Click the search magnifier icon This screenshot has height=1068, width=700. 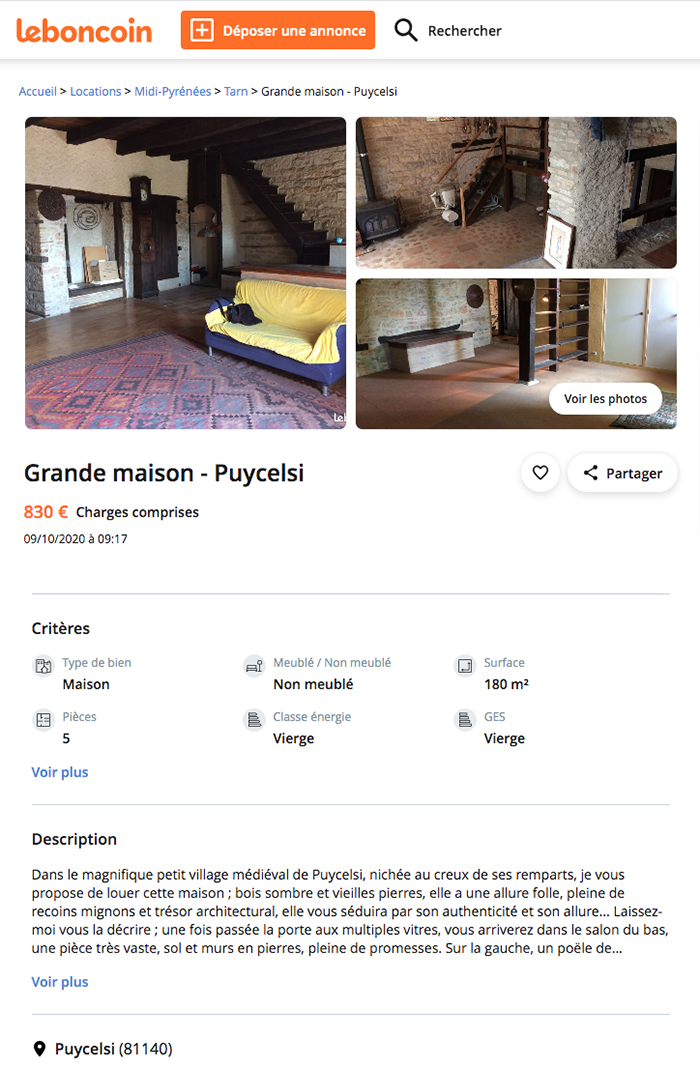[x=405, y=30]
